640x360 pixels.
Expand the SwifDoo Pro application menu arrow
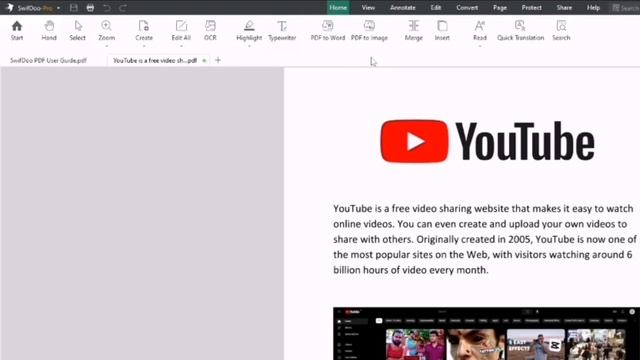[x=58, y=8]
